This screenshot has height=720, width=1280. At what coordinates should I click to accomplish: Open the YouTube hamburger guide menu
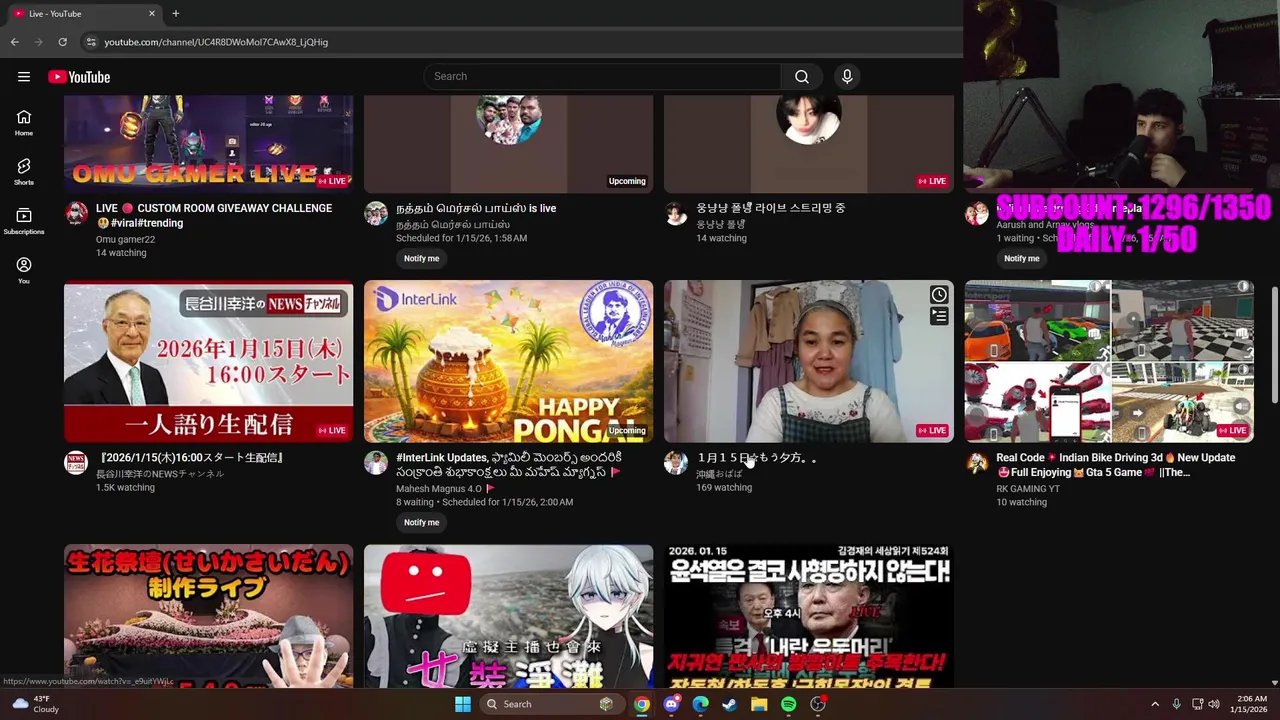click(24, 77)
